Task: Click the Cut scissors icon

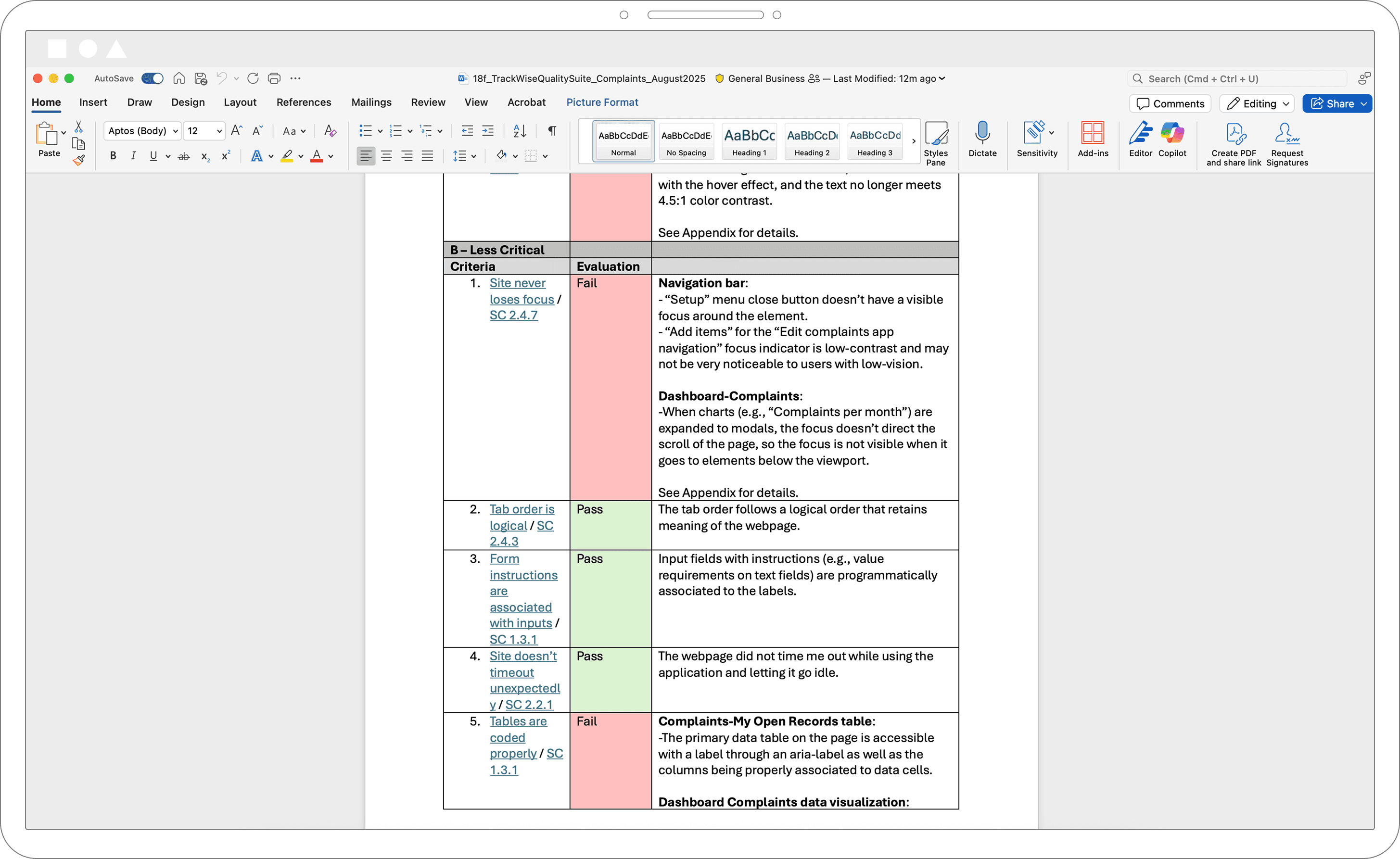Action: click(x=78, y=126)
